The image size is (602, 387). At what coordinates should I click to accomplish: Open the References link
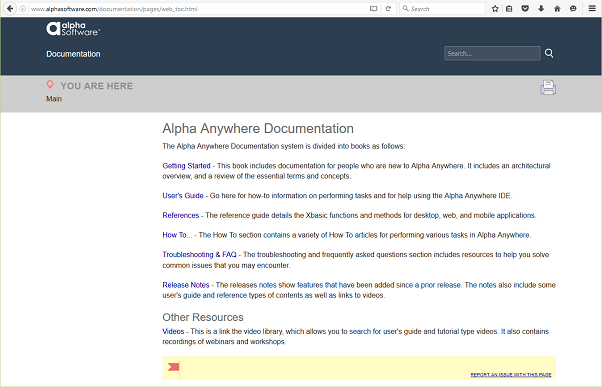[180, 215]
